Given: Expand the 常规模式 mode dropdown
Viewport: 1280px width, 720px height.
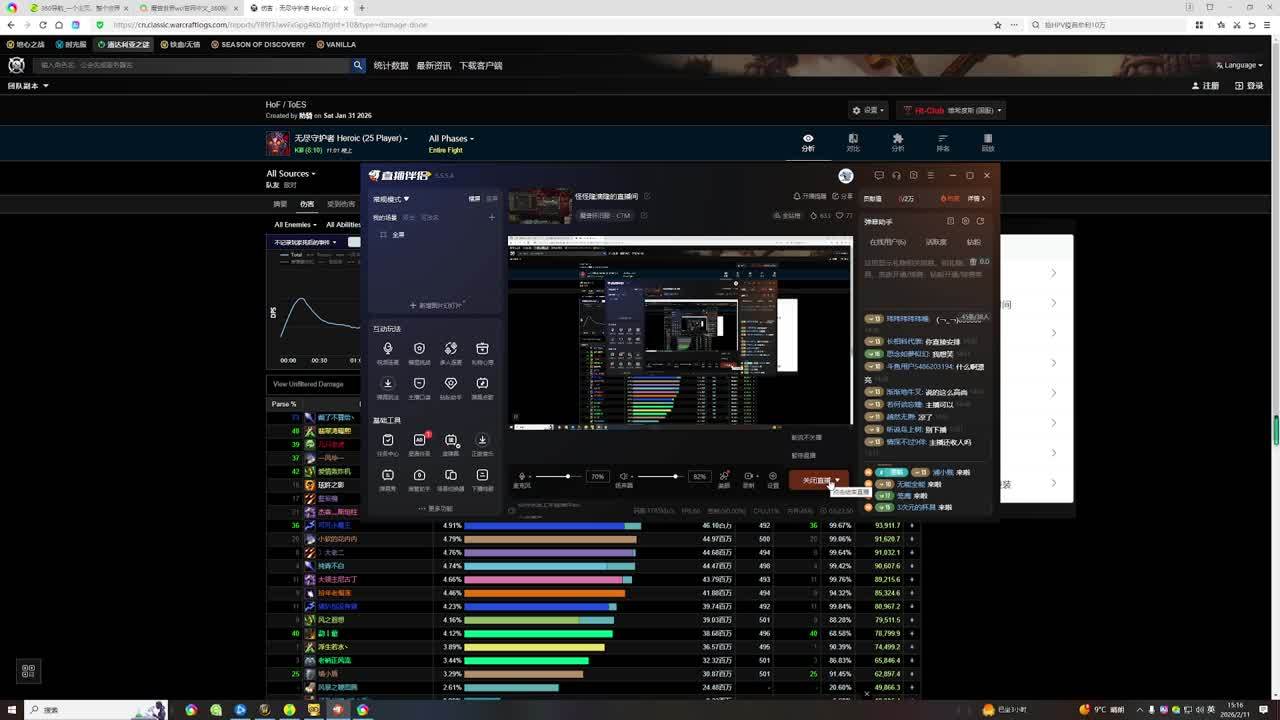Looking at the screenshot, I should 391,199.
